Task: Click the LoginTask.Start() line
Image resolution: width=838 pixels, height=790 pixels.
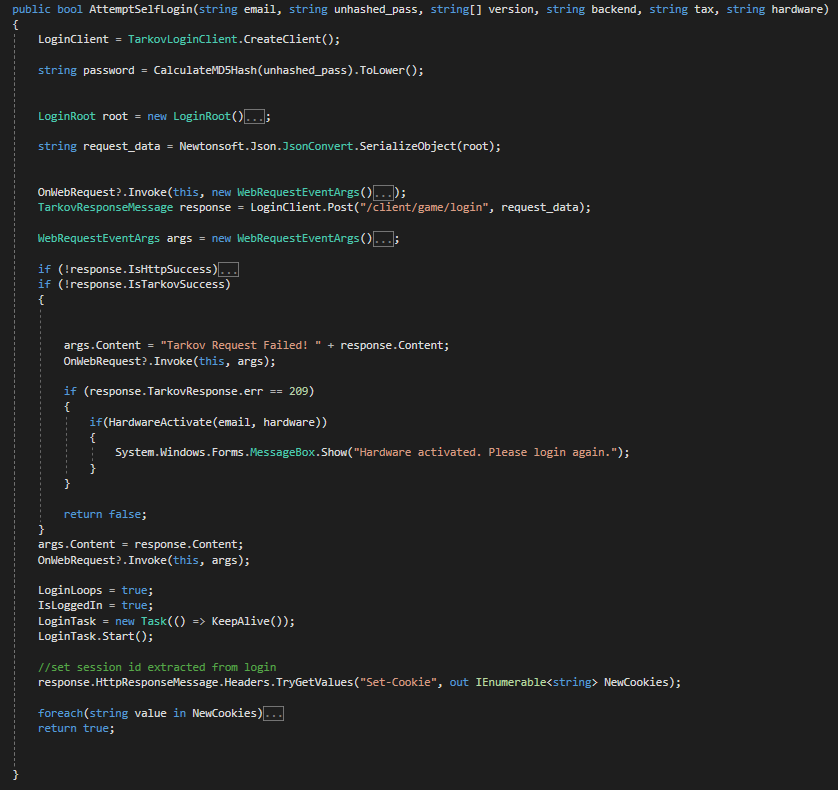Action: [95, 636]
